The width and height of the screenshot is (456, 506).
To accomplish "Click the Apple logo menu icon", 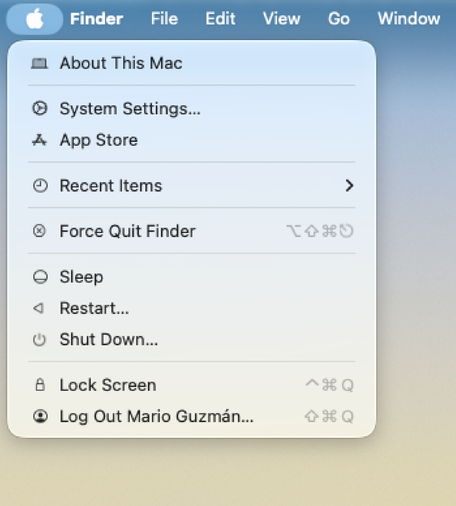I will point(35,19).
